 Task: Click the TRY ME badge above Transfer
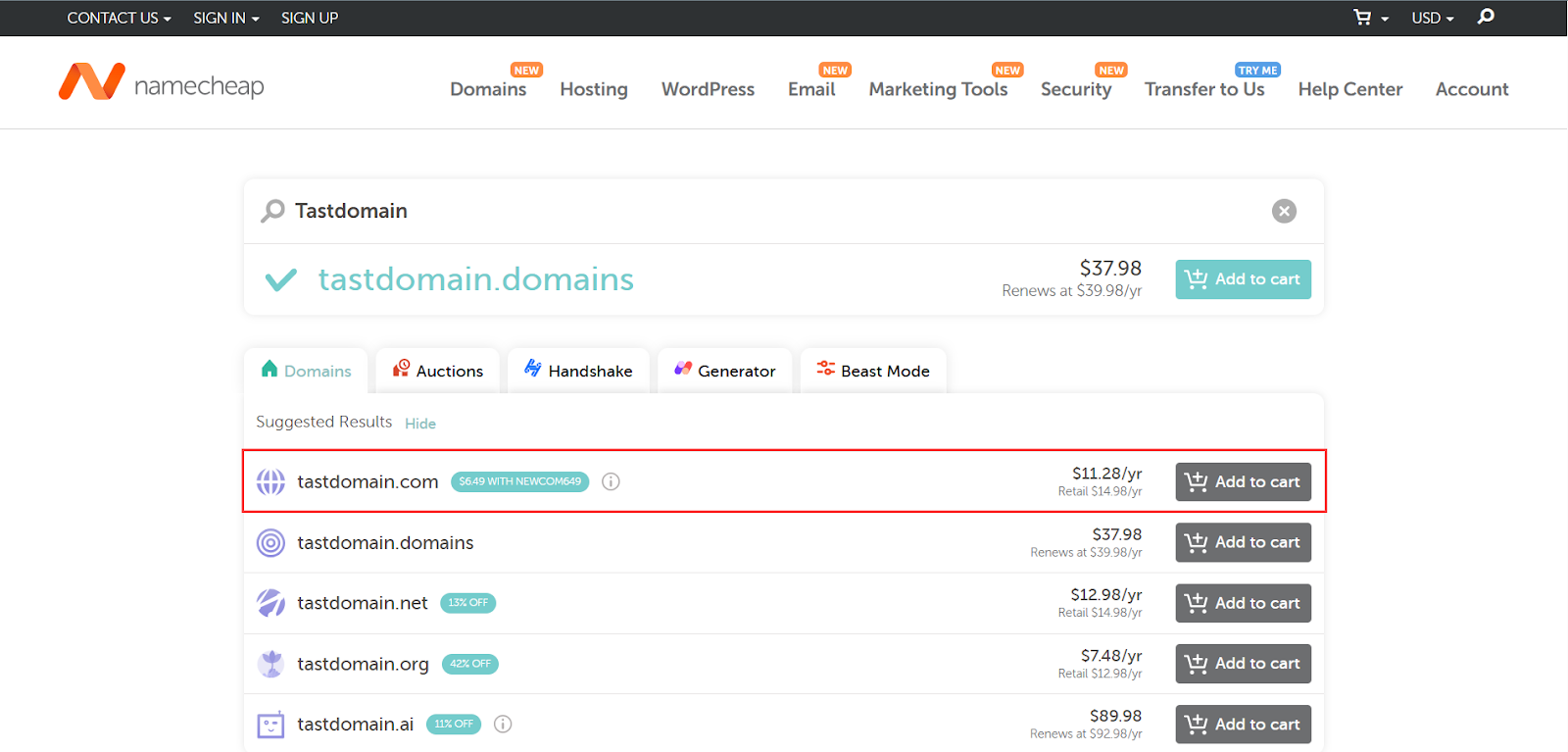pyautogui.click(x=1257, y=71)
